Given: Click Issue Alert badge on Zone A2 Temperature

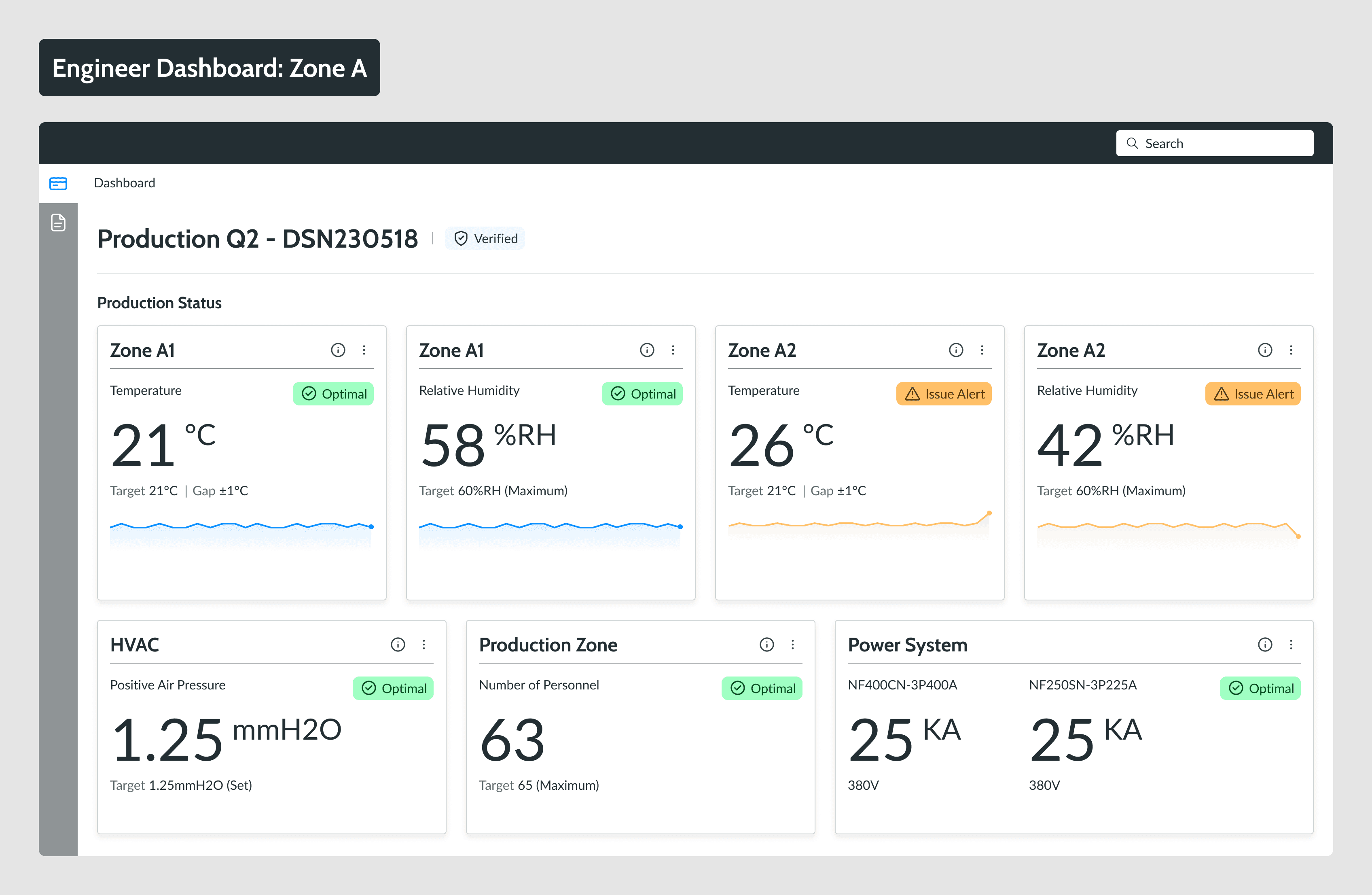Looking at the screenshot, I should pyautogui.click(x=944, y=394).
